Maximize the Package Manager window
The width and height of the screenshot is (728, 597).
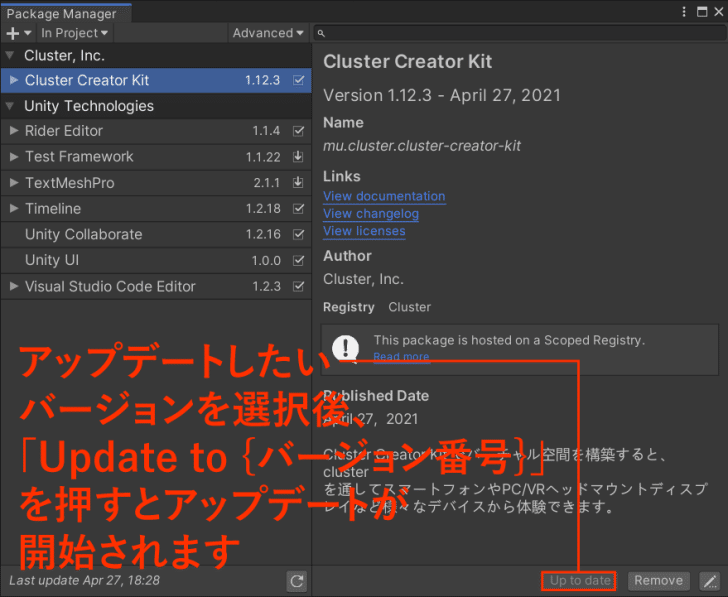point(702,12)
